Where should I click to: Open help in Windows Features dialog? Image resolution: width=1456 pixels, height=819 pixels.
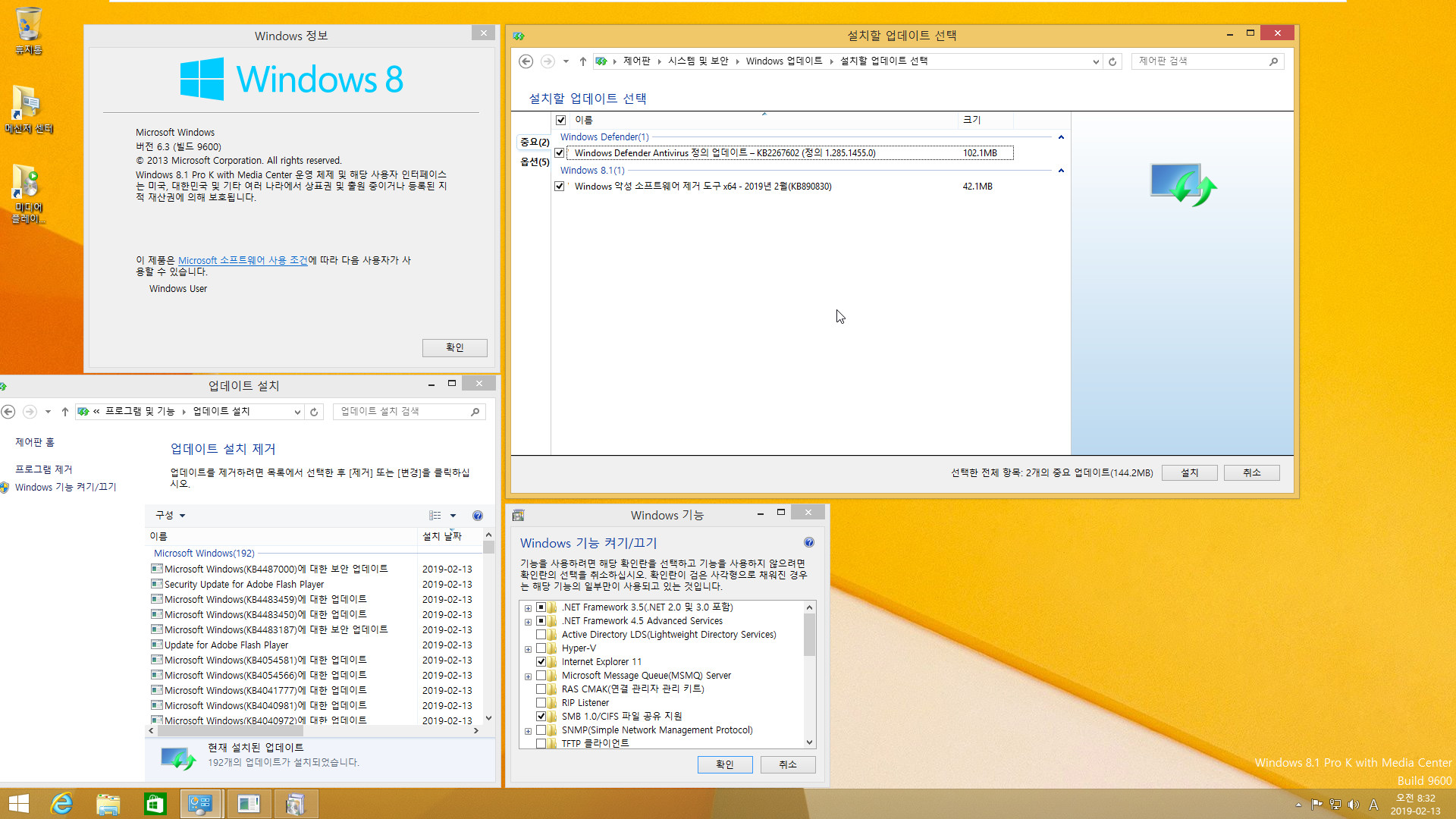point(809,542)
